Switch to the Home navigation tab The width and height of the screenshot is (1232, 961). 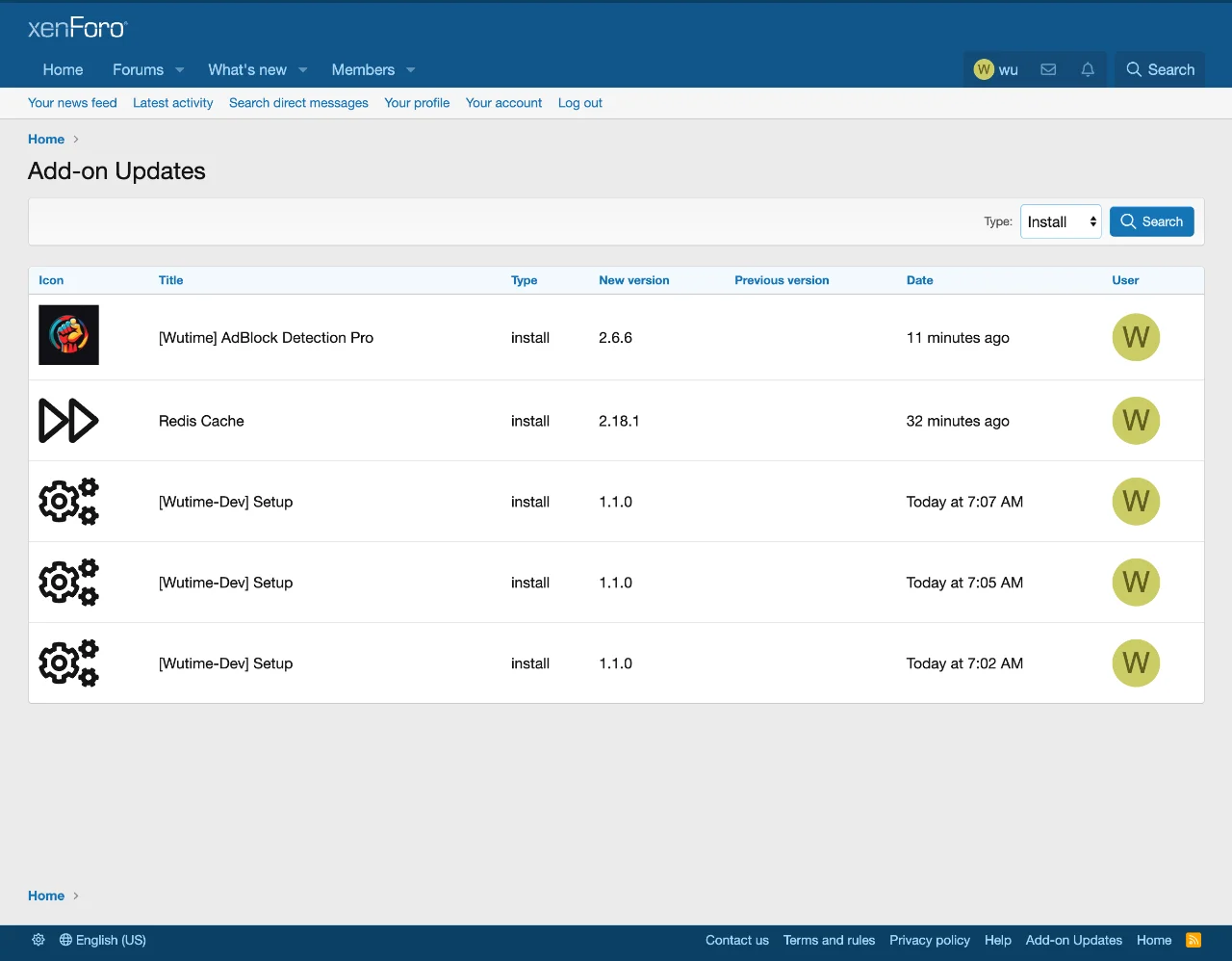pos(63,69)
